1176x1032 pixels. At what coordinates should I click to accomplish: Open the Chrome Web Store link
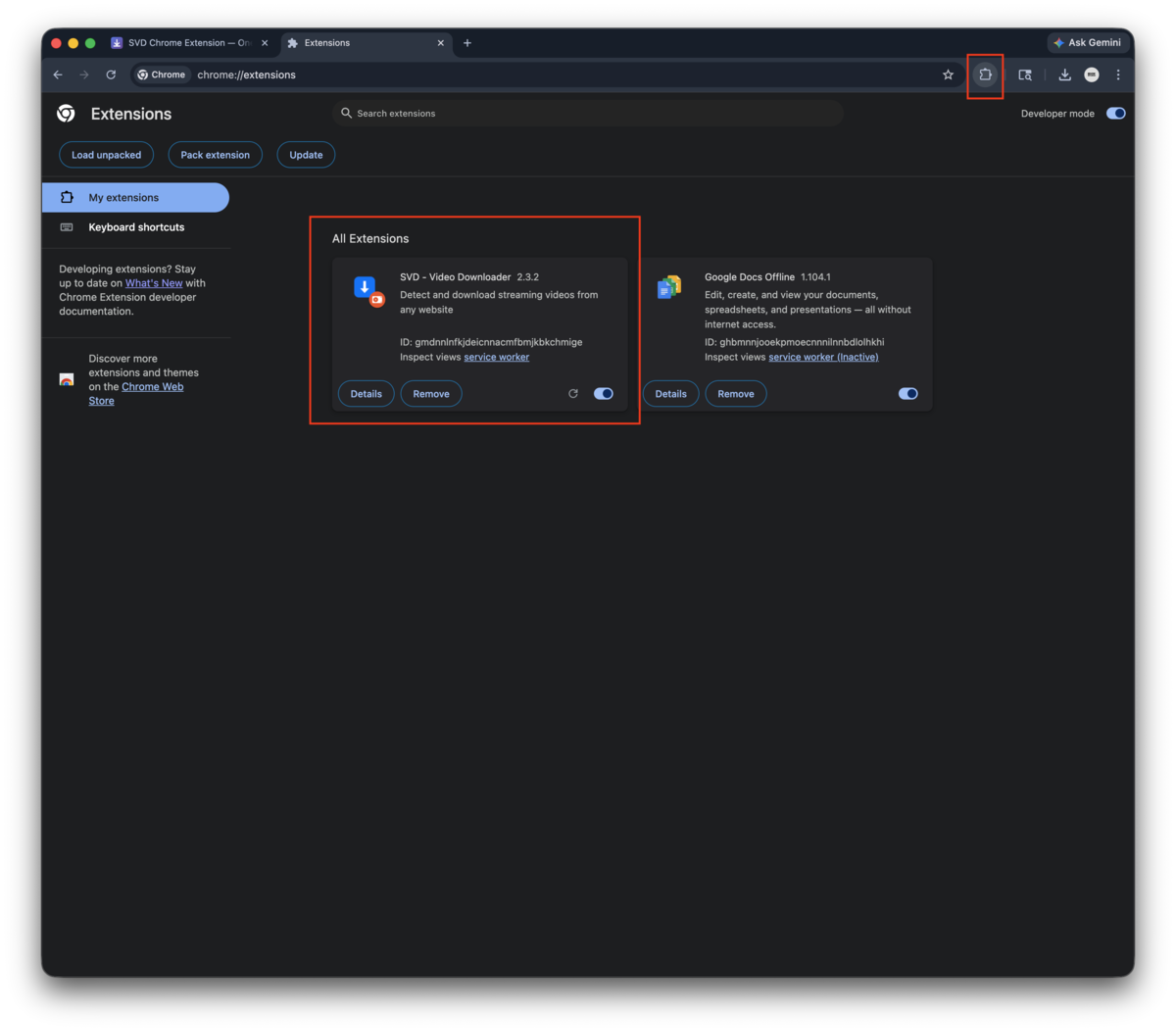click(136, 394)
